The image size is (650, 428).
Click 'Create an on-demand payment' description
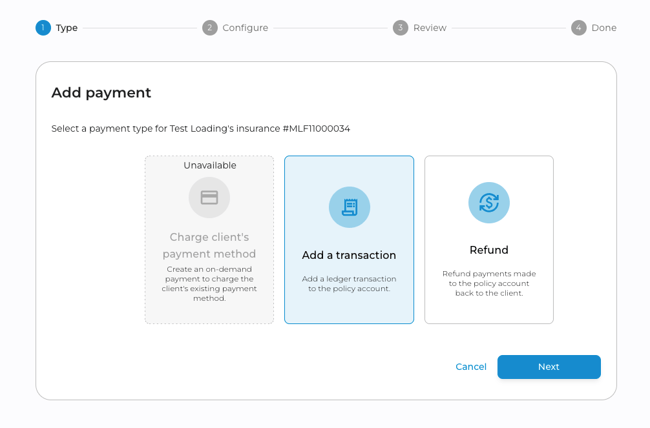point(209,284)
